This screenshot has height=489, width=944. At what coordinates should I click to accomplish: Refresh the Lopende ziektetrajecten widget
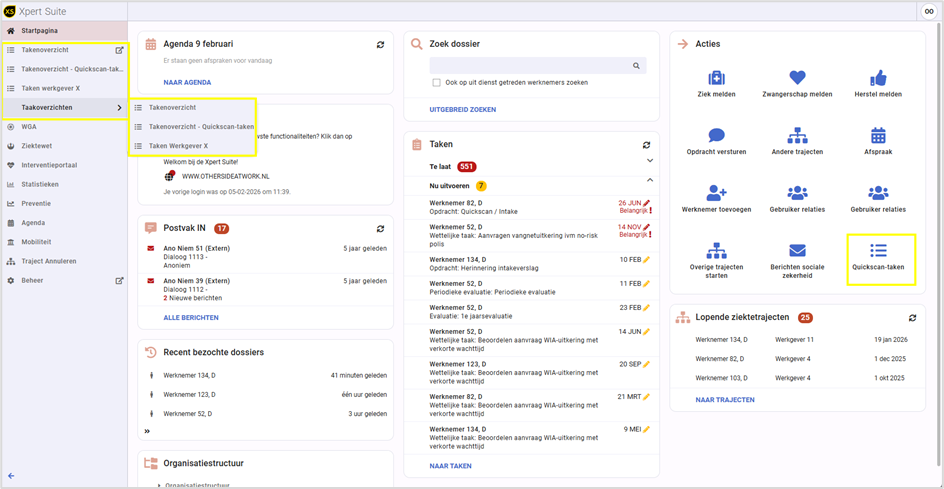click(912, 317)
